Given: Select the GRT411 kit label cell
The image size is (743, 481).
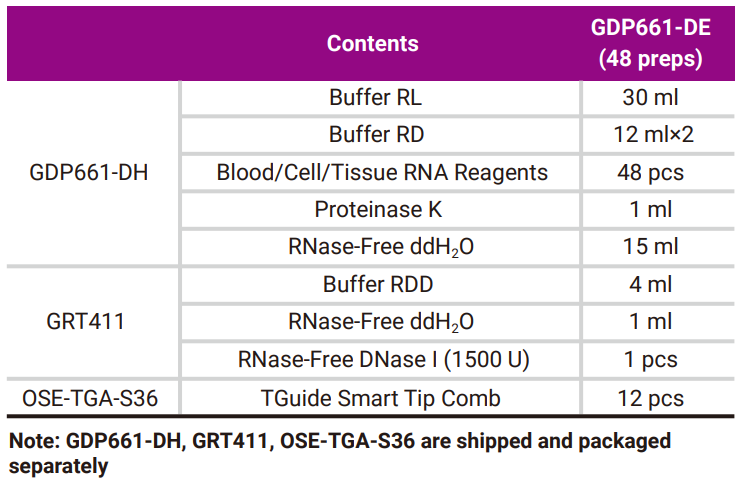Looking at the screenshot, I should pyautogui.click(x=90, y=322).
